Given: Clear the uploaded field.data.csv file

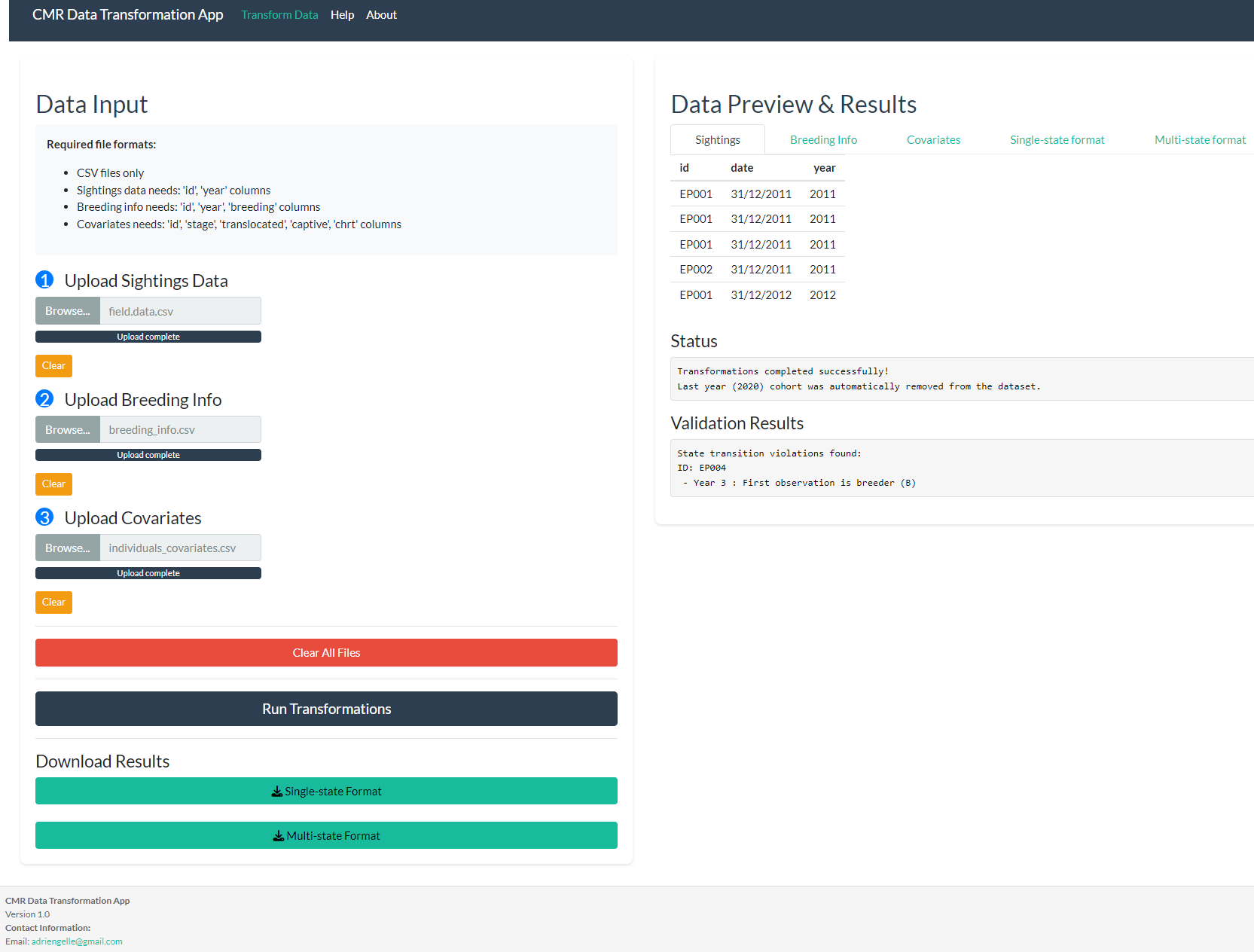Looking at the screenshot, I should coord(53,366).
